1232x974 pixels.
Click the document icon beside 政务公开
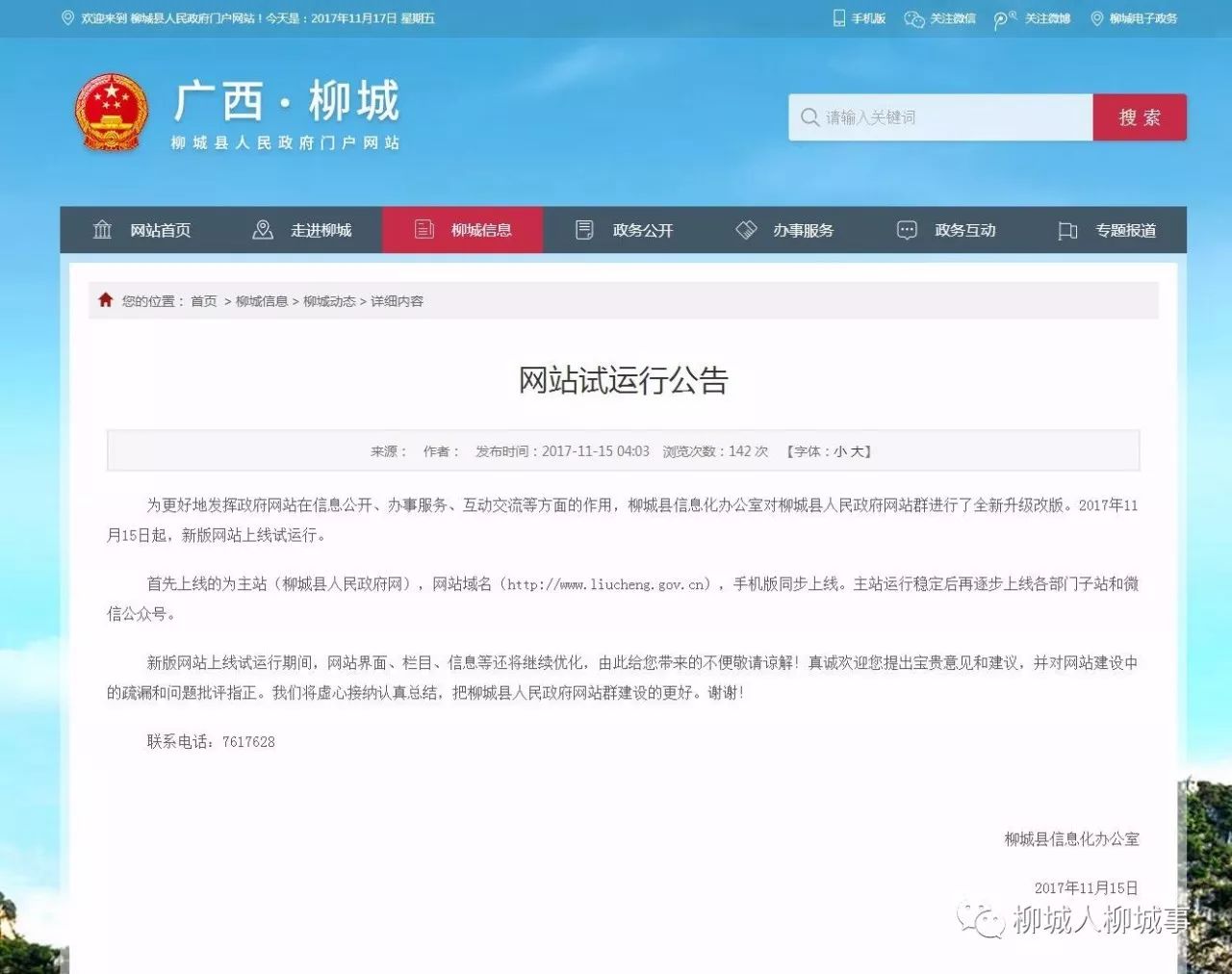pyautogui.click(x=584, y=229)
